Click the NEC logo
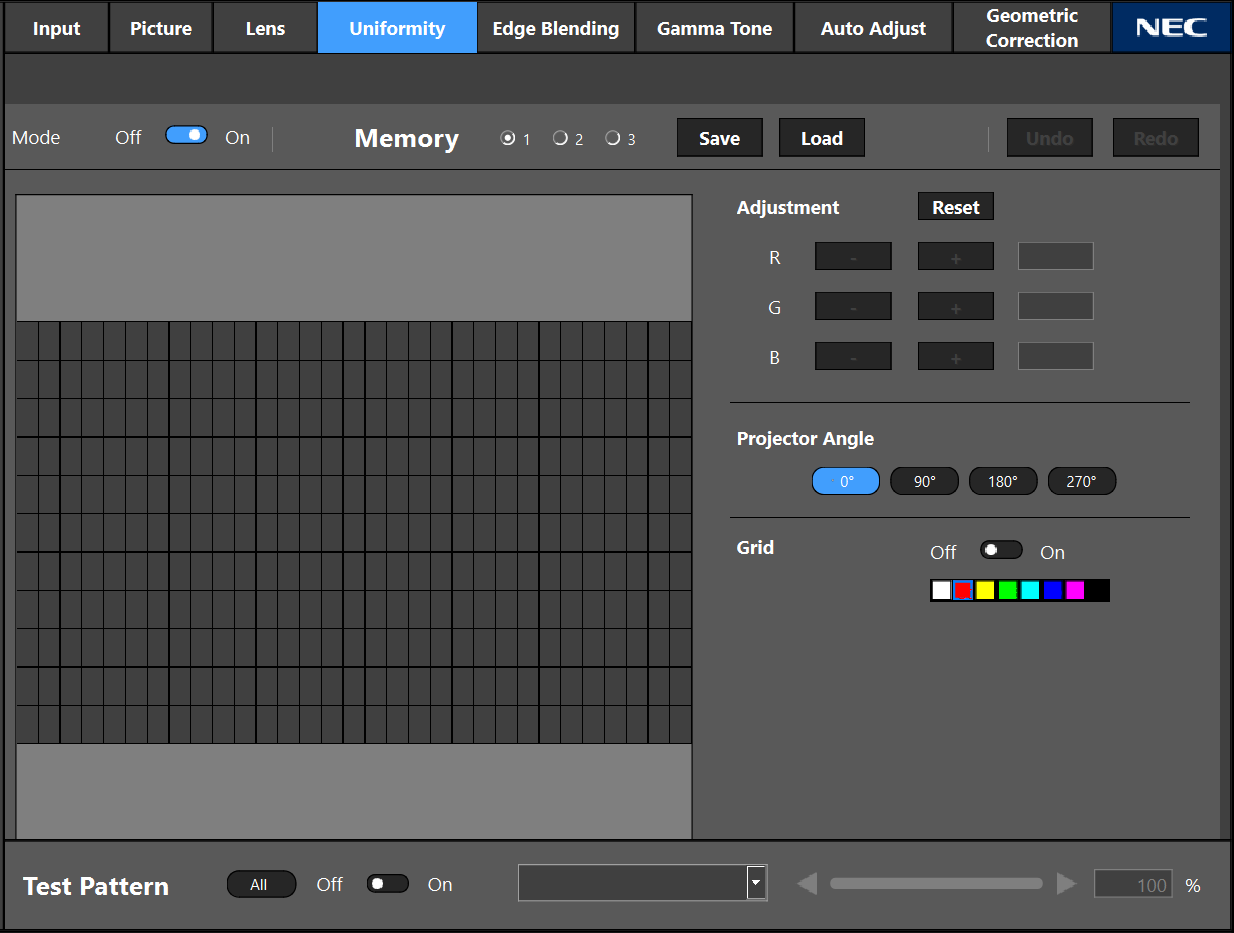The image size is (1234, 933). click(x=1171, y=28)
